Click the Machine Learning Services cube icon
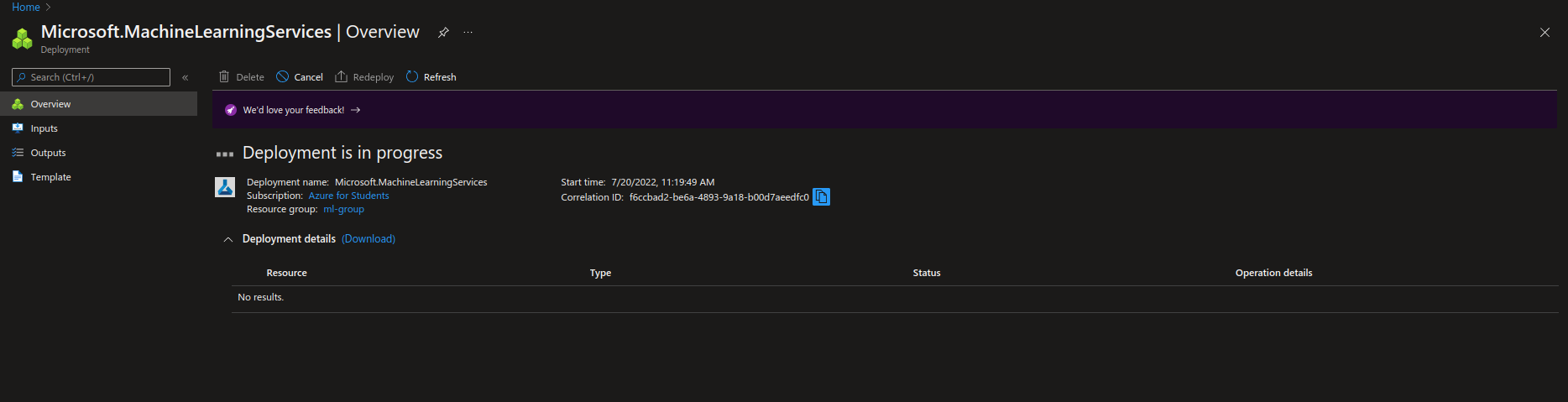The image size is (1568, 402). [x=22, y=39]
